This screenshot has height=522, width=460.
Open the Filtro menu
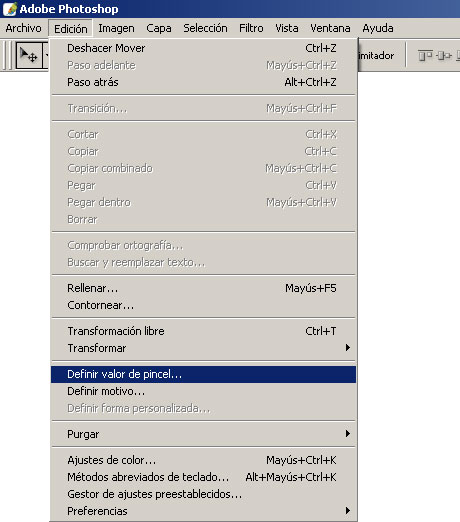(251, 28)
